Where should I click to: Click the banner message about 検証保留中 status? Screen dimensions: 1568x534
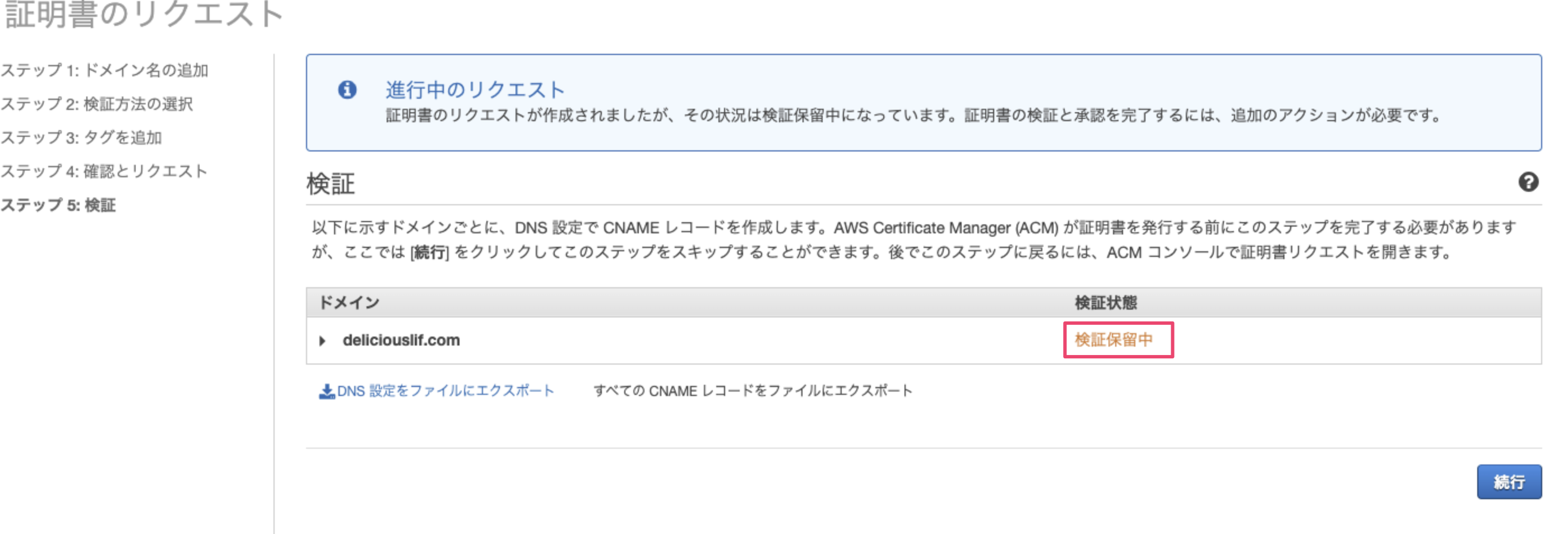pos(913,115)
